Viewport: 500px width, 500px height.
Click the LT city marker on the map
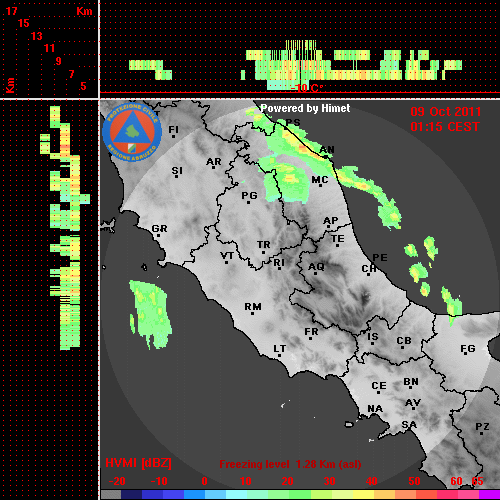coord(280,350)
